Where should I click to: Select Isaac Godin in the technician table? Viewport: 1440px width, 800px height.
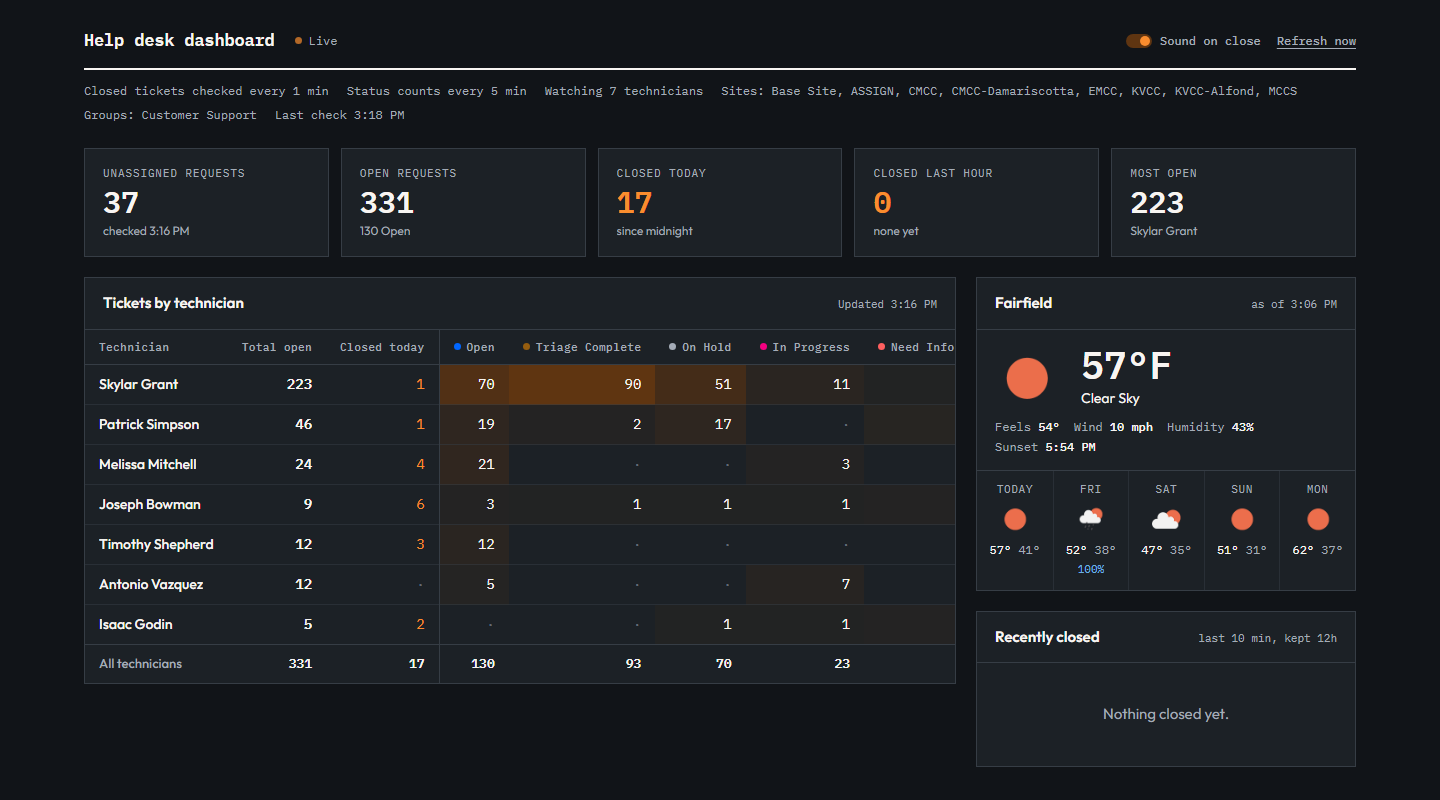point(136,624)
